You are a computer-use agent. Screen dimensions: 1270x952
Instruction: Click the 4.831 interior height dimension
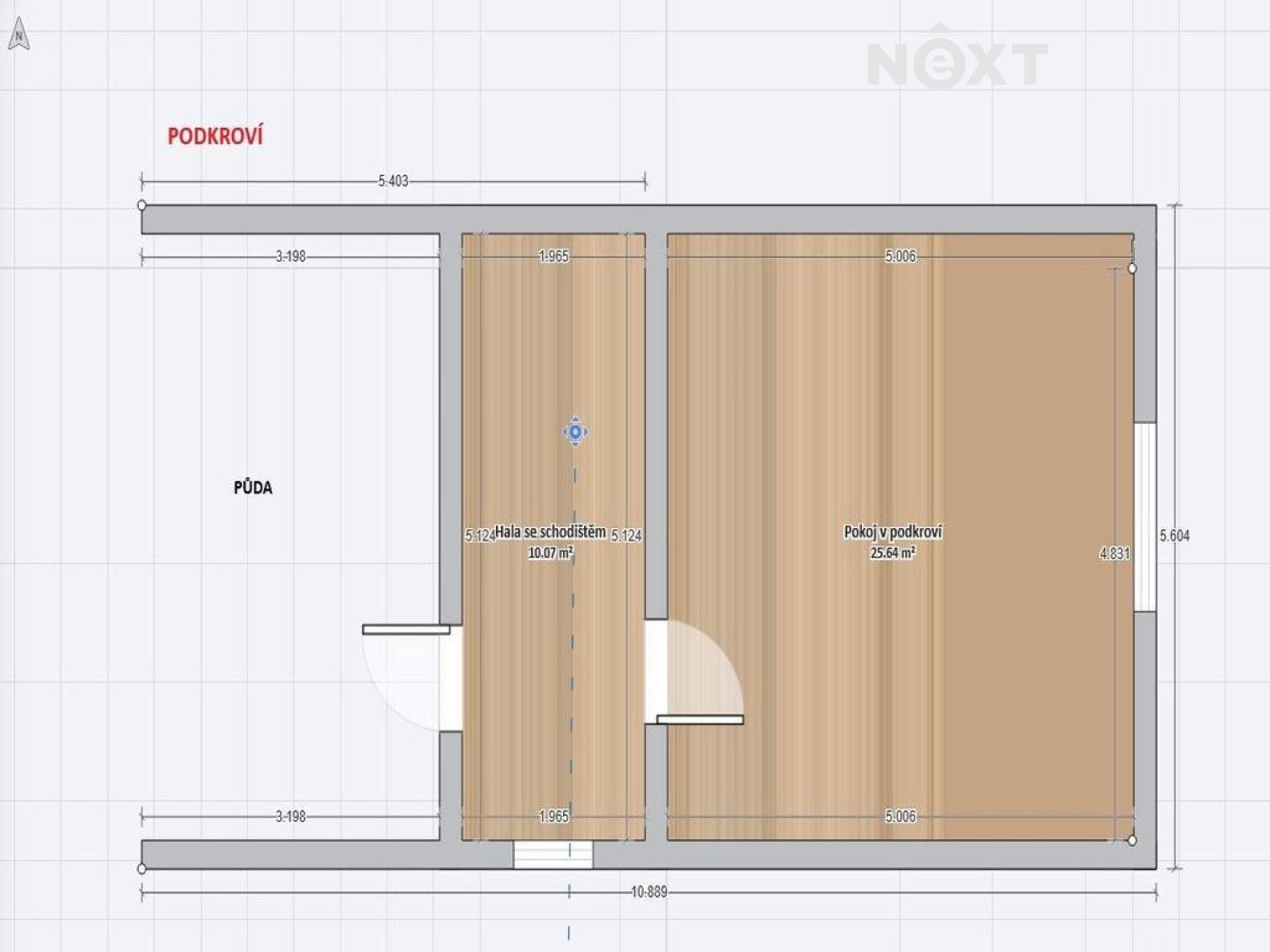(1114, 553)
